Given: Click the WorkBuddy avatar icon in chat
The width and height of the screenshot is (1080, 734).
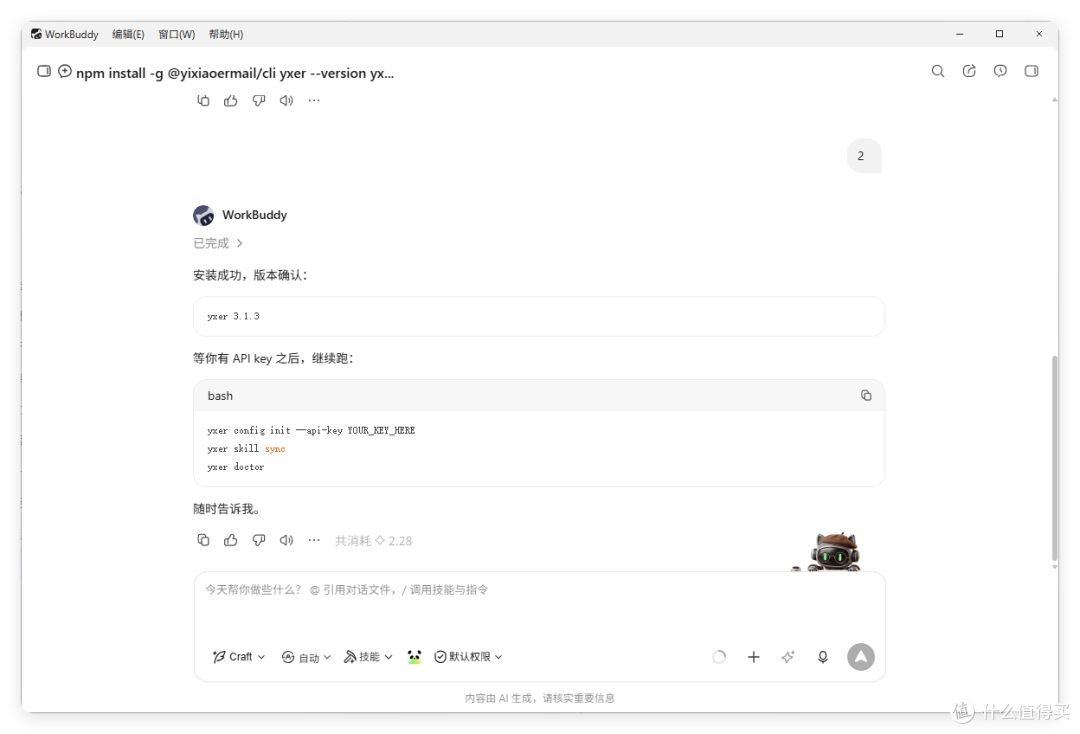Looking at the screenshot, I should point(203,216).
